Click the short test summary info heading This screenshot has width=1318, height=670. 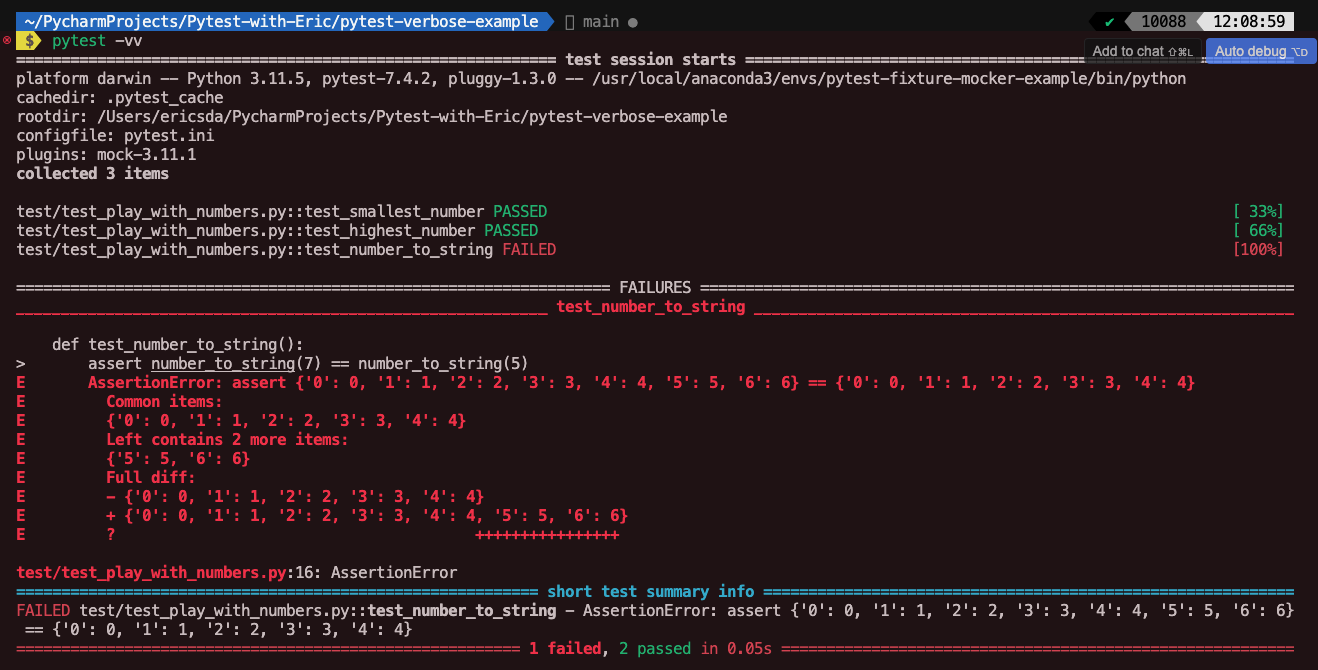(x=650, y=591)
